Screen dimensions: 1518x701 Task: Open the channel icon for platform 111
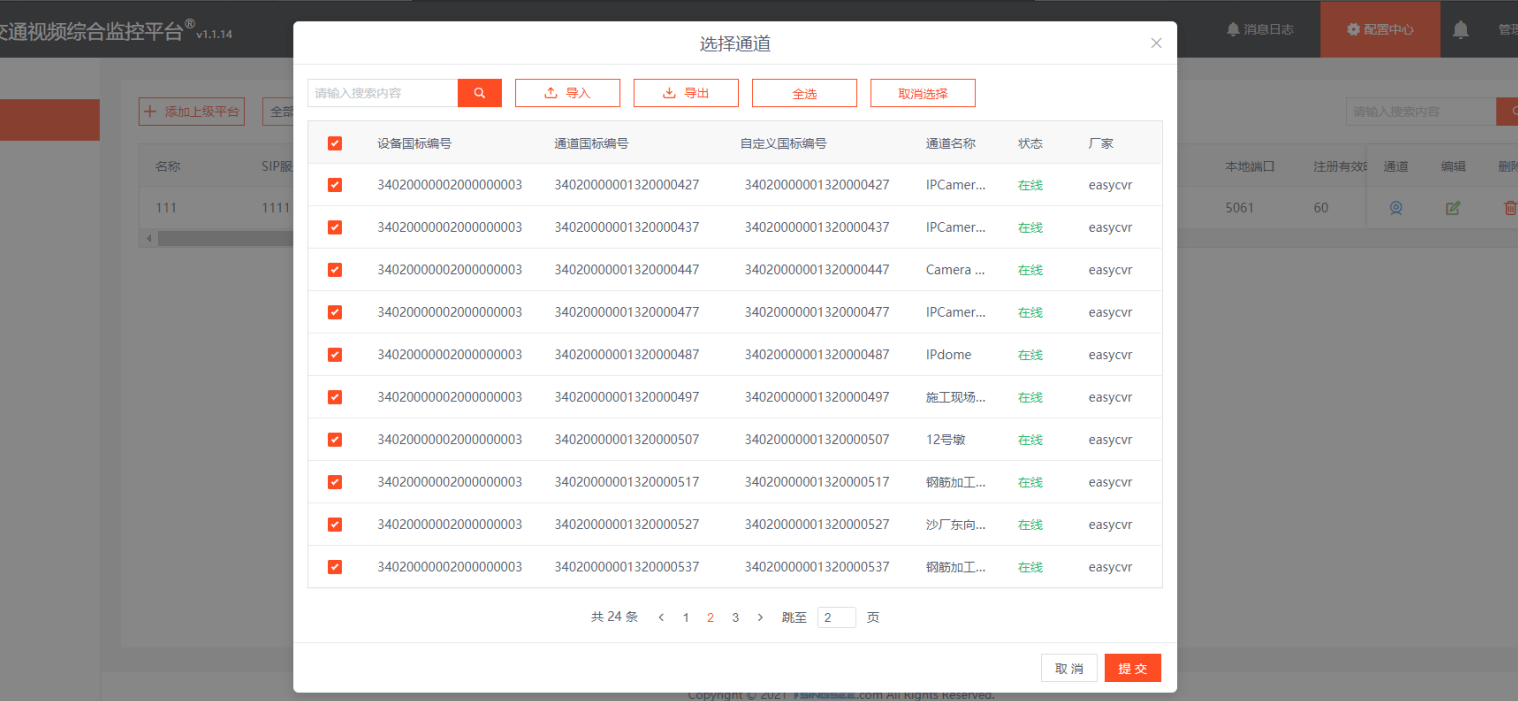pyautogui.click(x=1396, y=208)
